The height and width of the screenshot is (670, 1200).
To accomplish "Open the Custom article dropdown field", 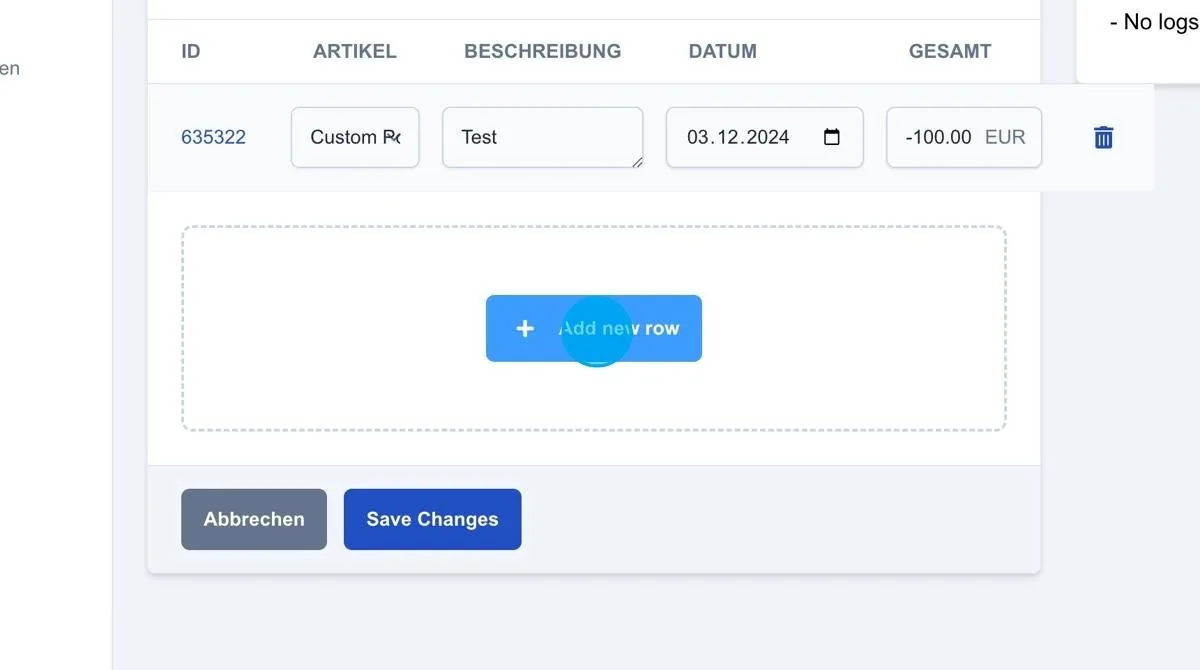I will pos(355,137).
